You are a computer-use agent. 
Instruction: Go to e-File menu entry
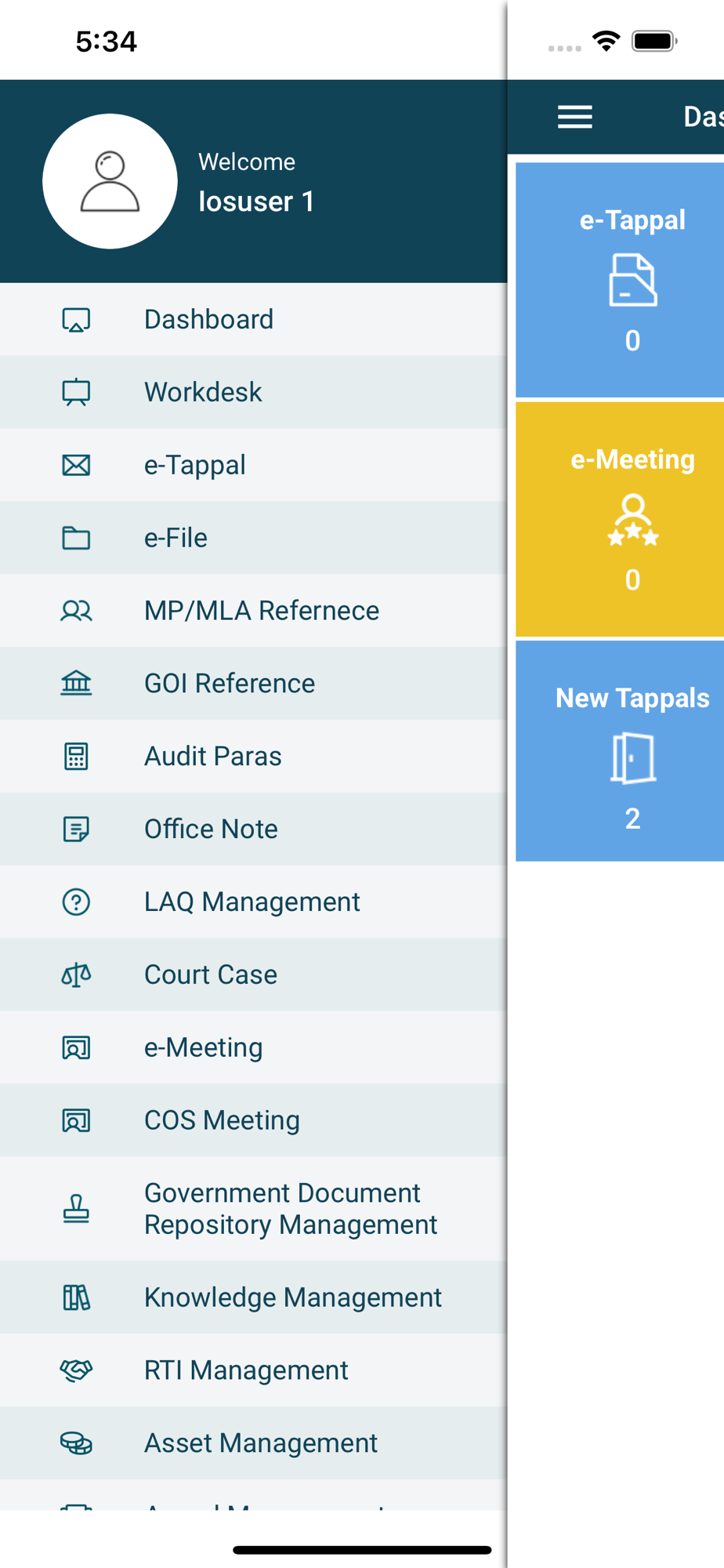click(253, 538)
